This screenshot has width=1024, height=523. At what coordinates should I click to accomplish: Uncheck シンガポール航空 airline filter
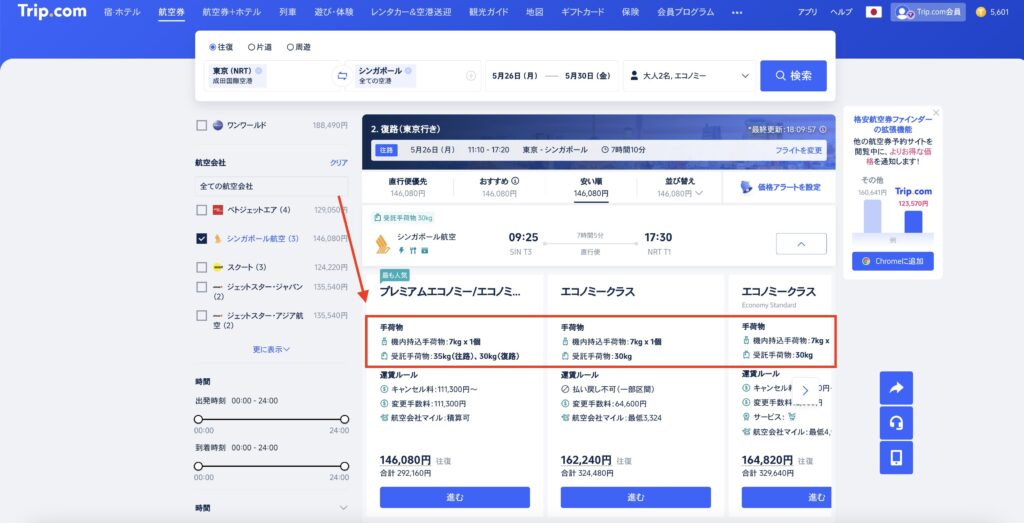202,238
